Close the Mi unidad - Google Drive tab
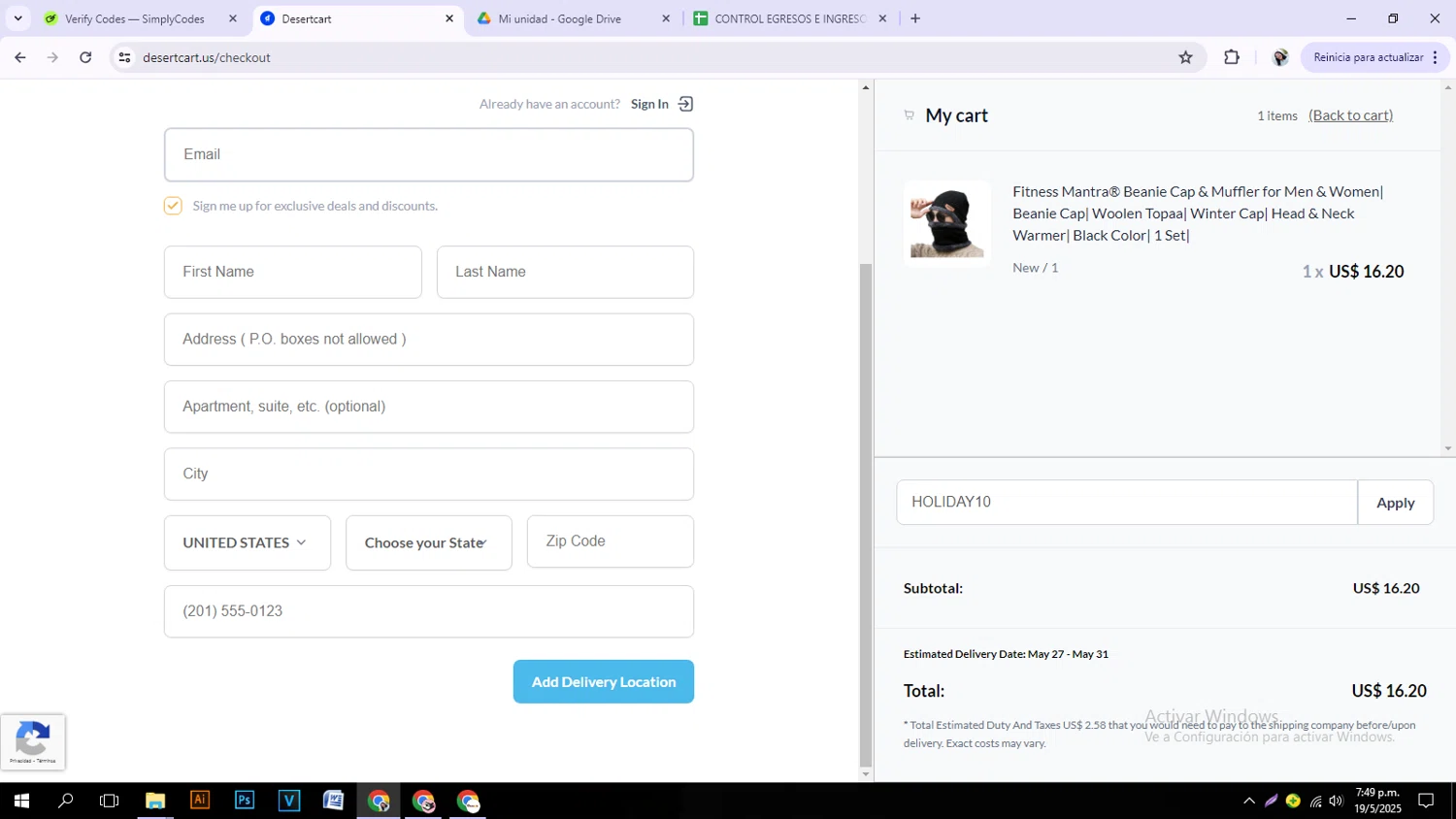Screen dimensions: 1456x819 click(x=666, y=18)
